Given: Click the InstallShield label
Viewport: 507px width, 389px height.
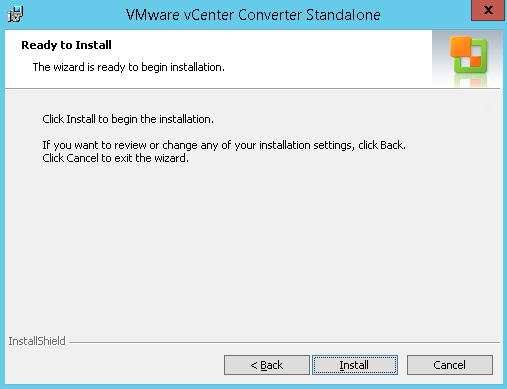Looking at the screenshot, I should pos(37,341).
